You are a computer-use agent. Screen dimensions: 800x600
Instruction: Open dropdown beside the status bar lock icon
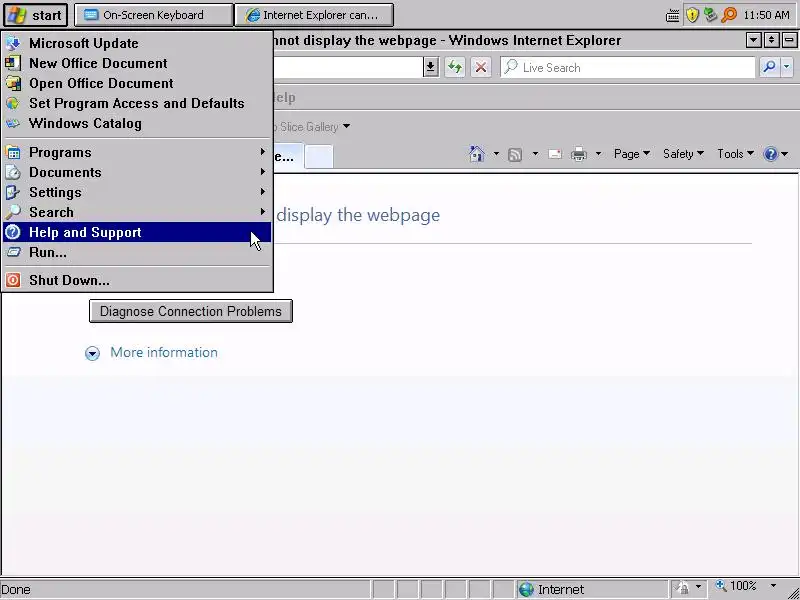698,587
